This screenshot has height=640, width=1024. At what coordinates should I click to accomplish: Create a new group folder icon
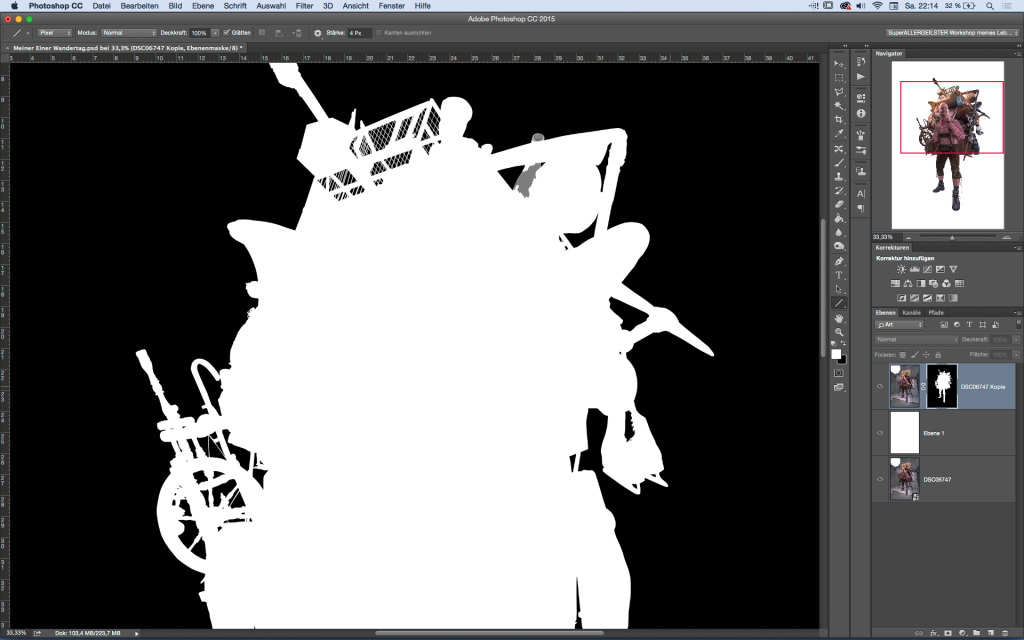pos(976,633)
